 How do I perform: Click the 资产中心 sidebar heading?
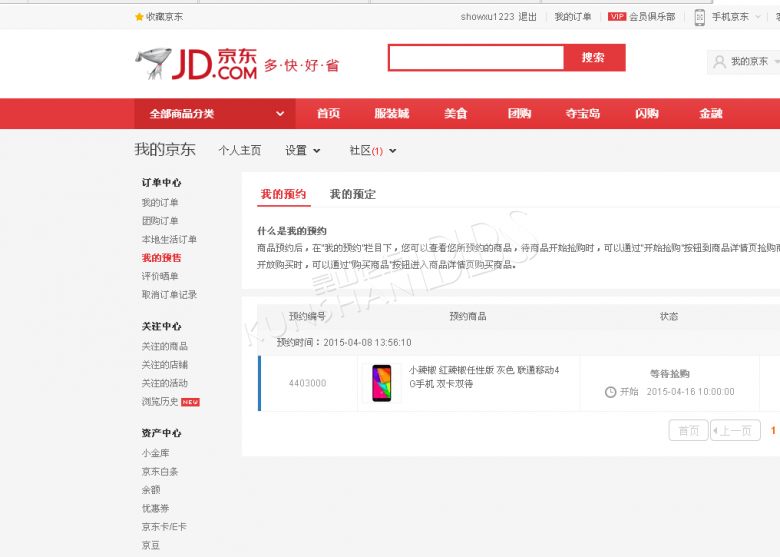pos(162,434)
